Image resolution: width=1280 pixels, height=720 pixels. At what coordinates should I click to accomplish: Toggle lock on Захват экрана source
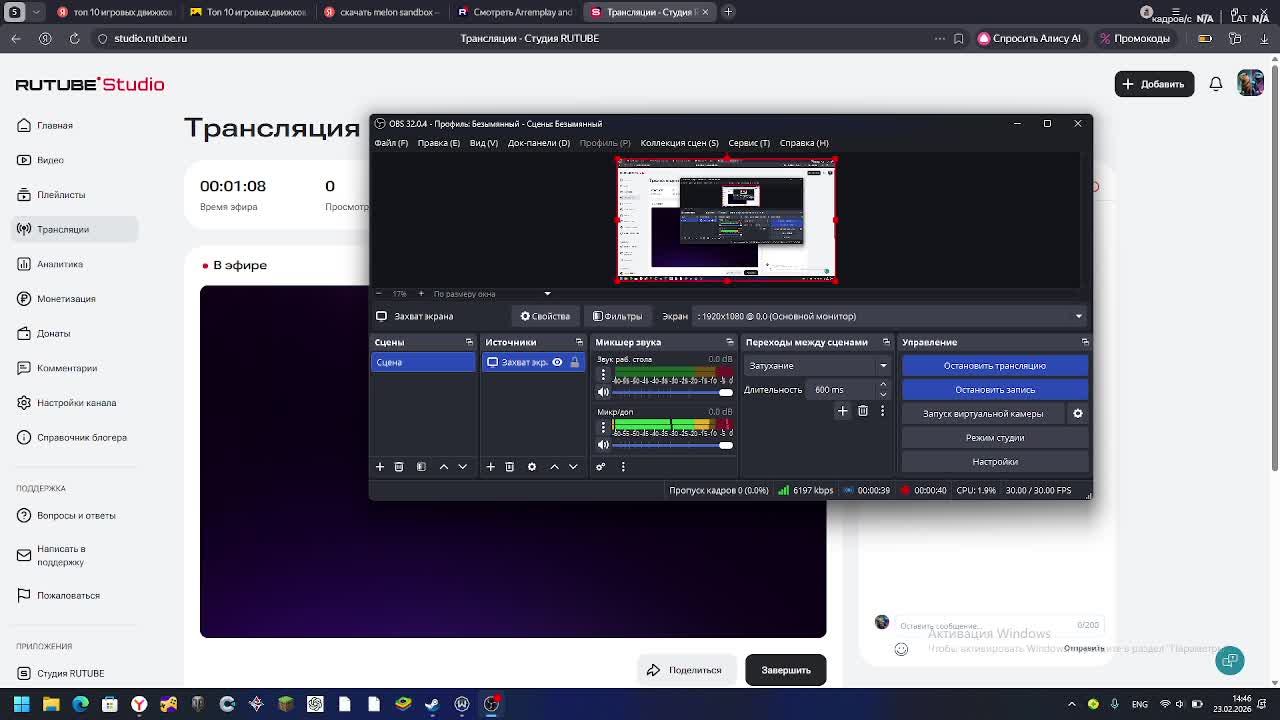coord(574,362)
